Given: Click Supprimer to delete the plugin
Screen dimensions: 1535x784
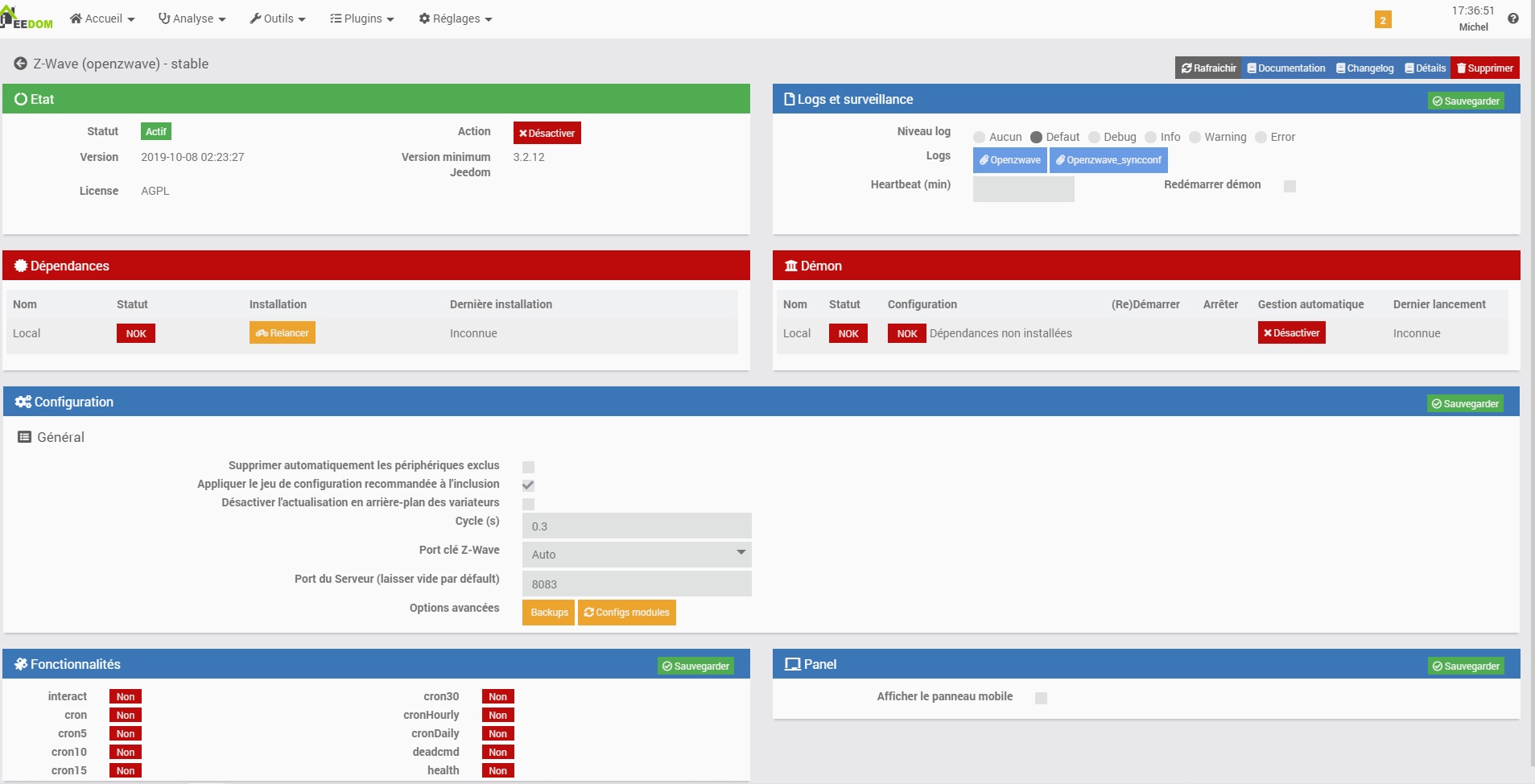Looking at the screenshot, I should 1485,68.
